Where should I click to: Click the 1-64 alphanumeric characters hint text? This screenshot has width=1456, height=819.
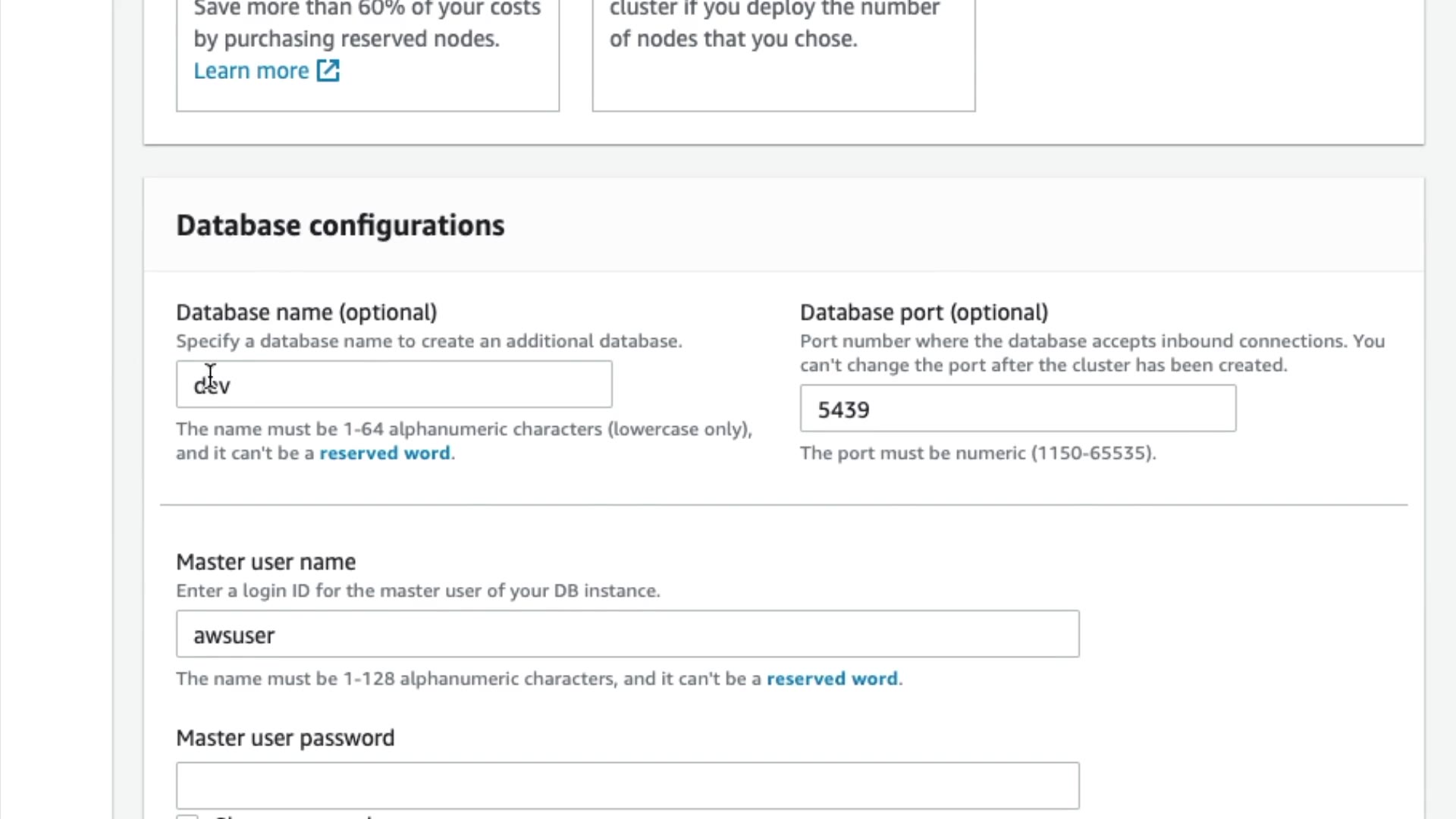point(463,429)
